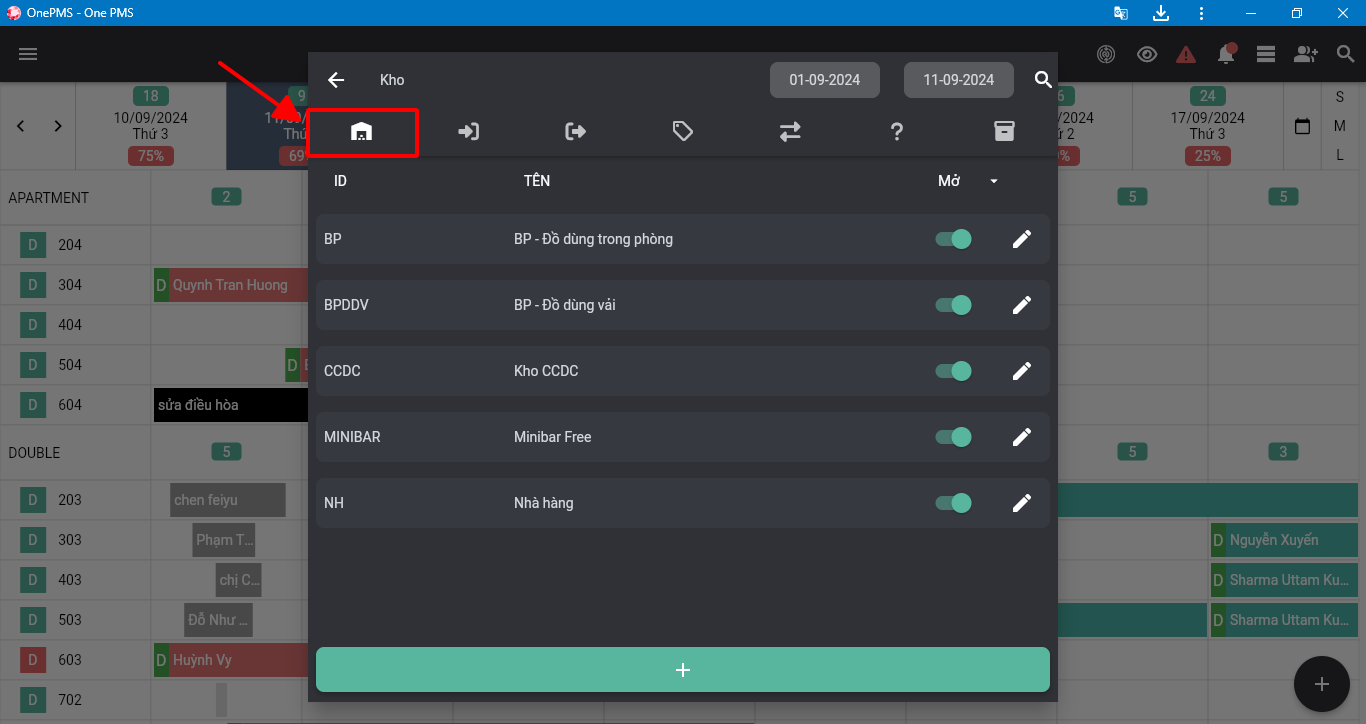The width and height of the screenshot is (1366, 724).
Task: Open the question mark tab
Action: 897,132
